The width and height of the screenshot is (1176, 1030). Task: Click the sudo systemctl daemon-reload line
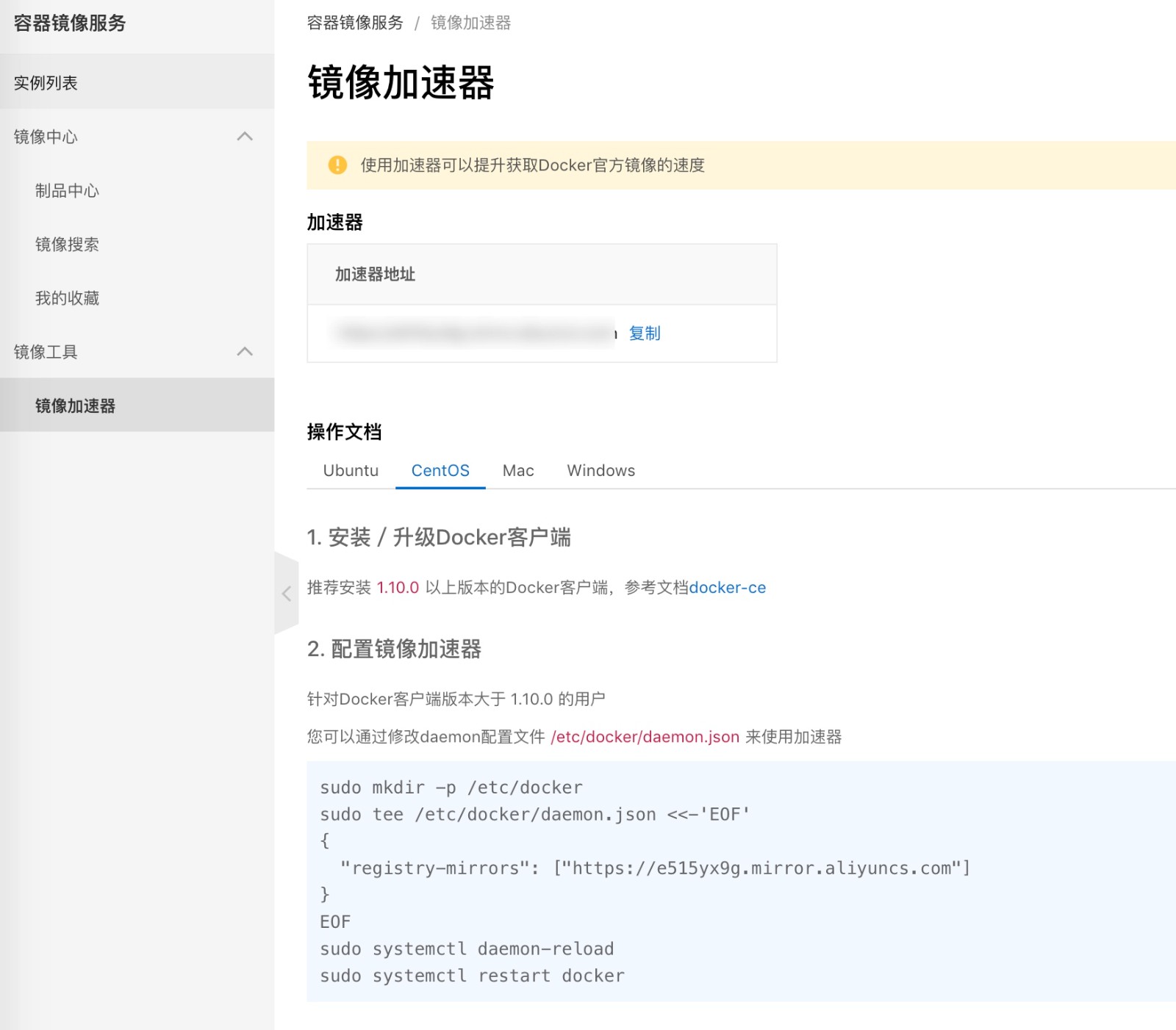pos(467,949)
